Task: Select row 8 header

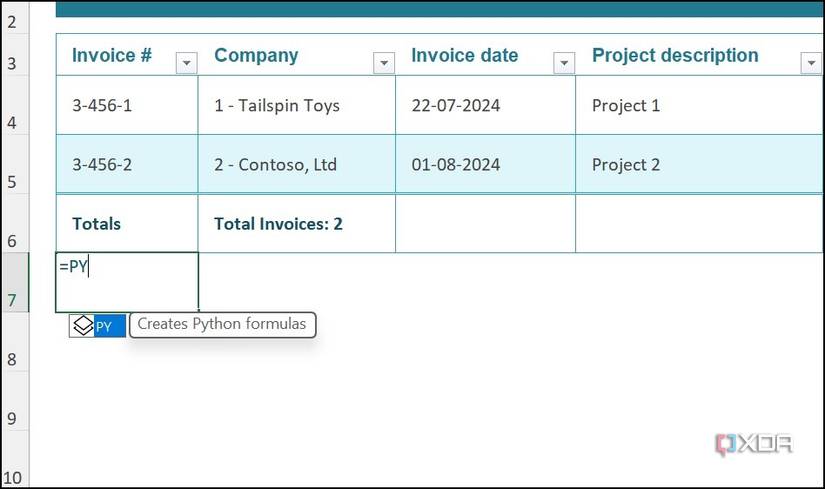Action: pyautogui.click(x=12, y=359)
